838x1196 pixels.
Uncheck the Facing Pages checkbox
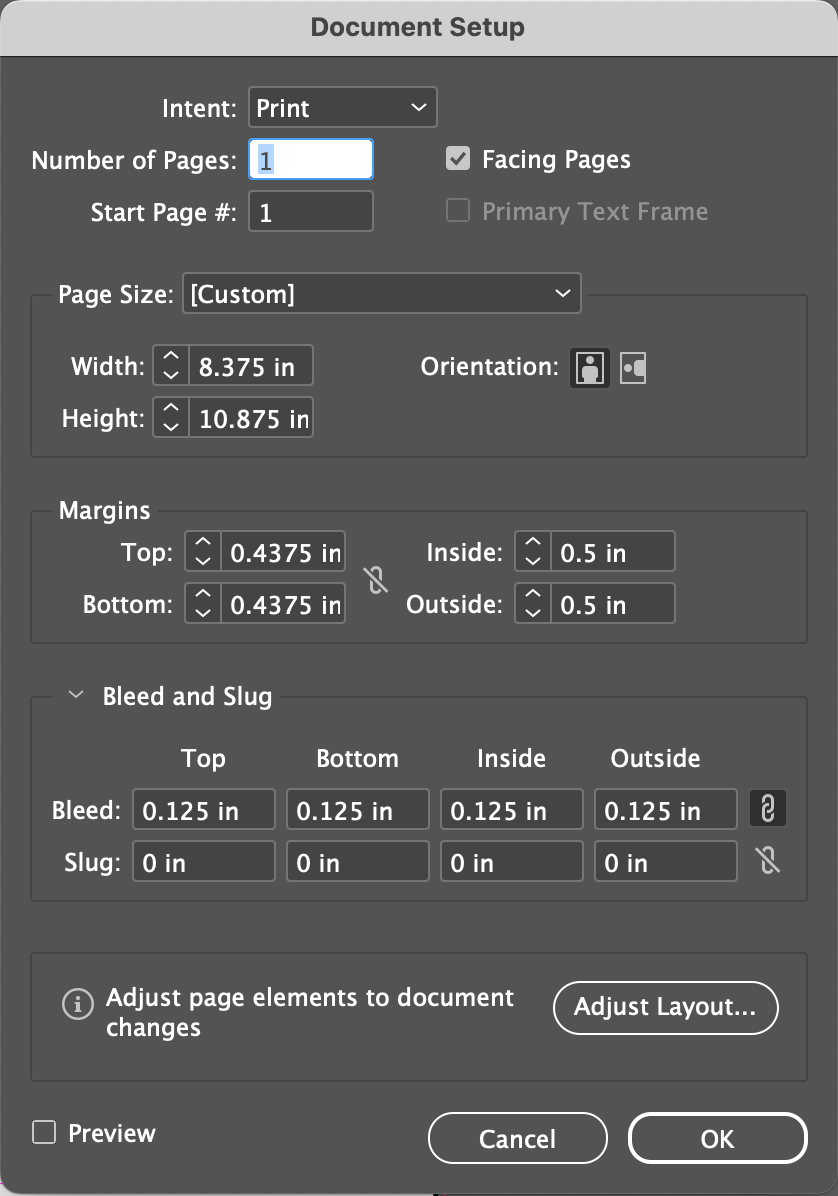tap(458, 159)
